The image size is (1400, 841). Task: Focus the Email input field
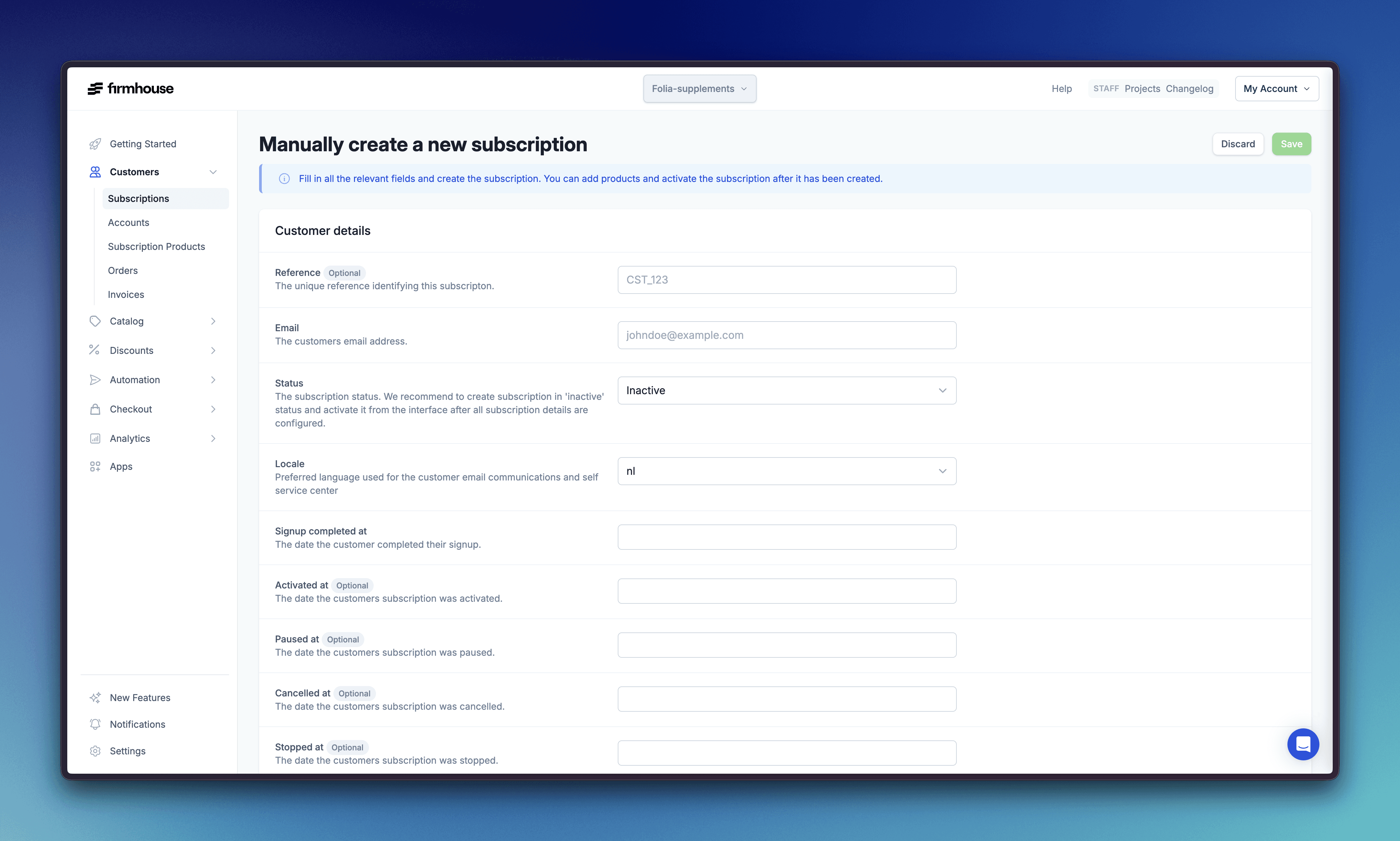pyautogui.click(x=787, y=335)
